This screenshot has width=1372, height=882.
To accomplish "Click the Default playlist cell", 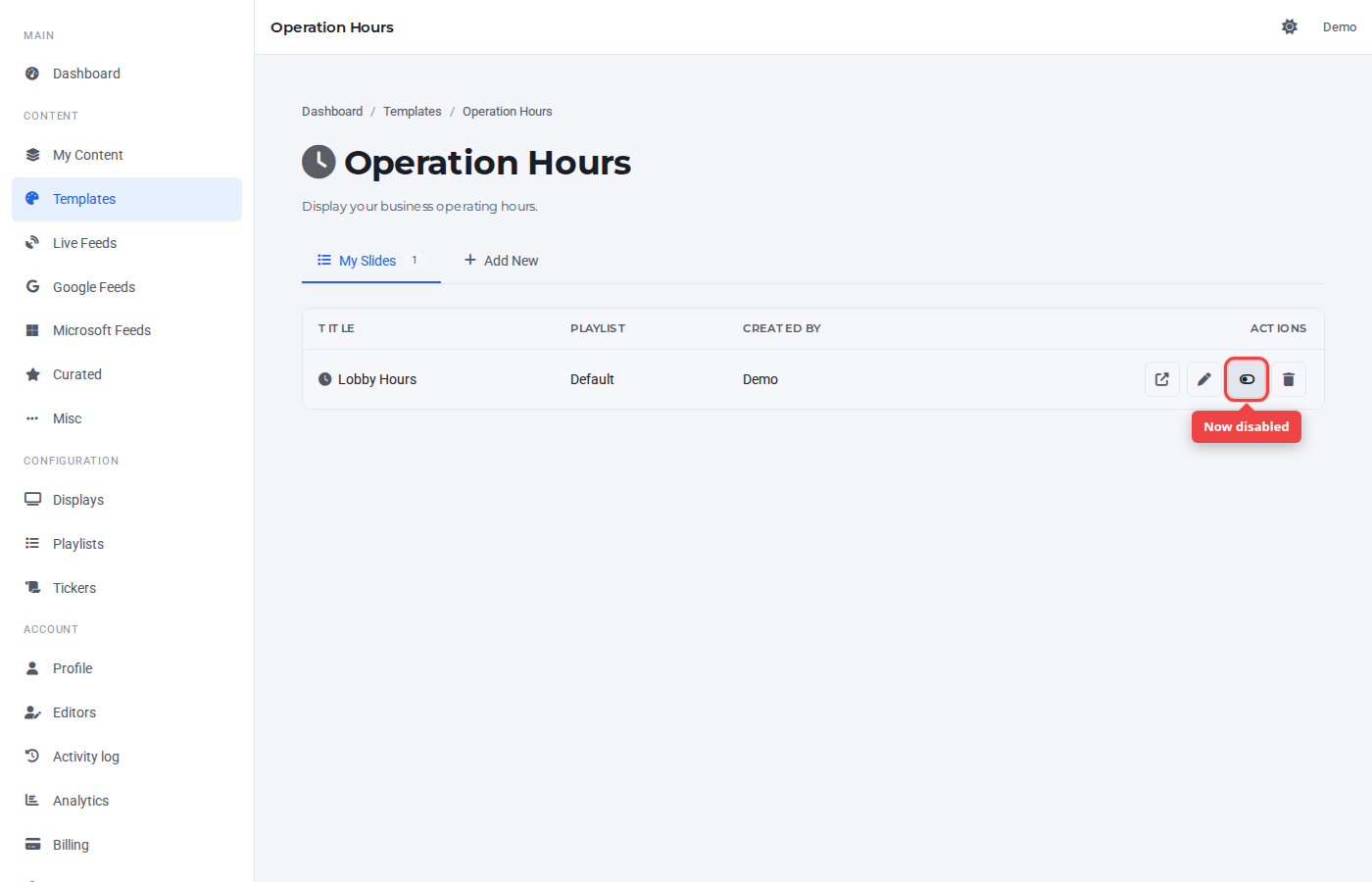I will point(592,379).
